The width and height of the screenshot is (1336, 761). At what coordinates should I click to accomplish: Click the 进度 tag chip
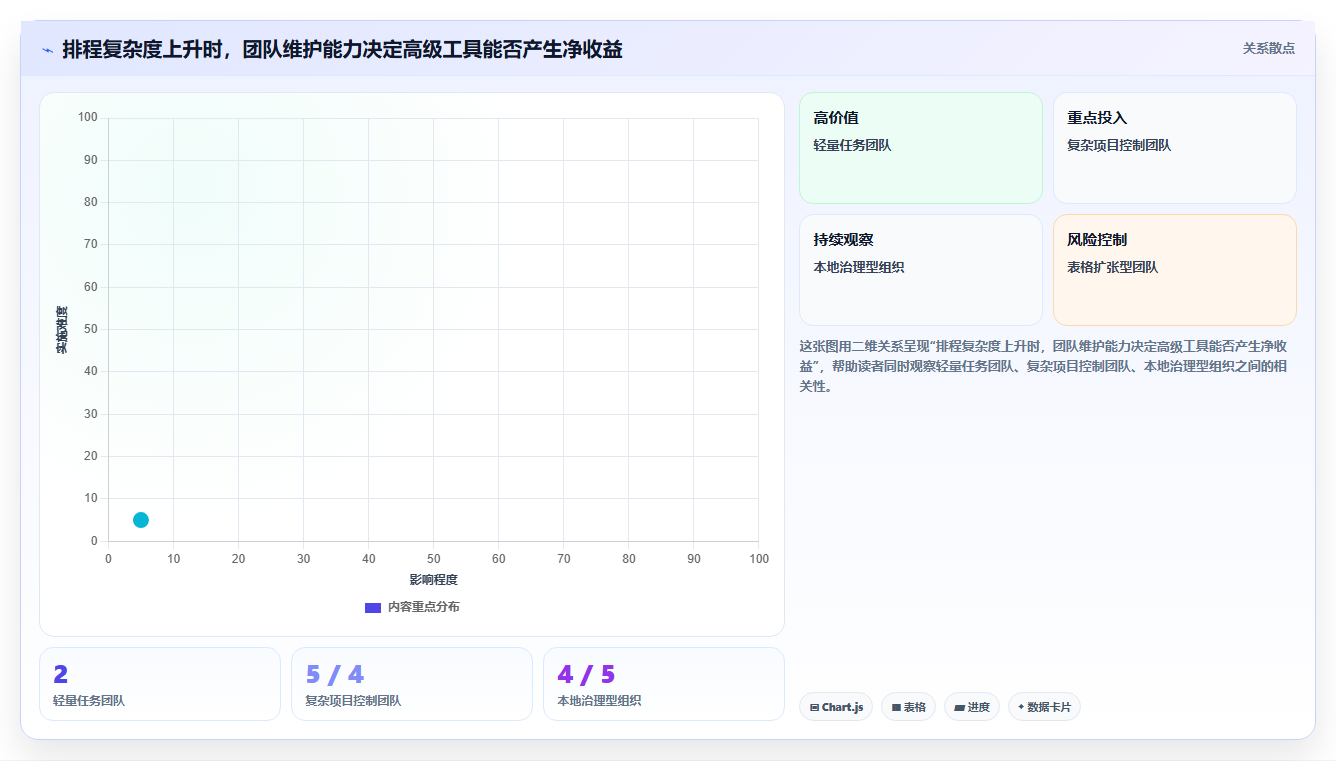coord(972,707)
